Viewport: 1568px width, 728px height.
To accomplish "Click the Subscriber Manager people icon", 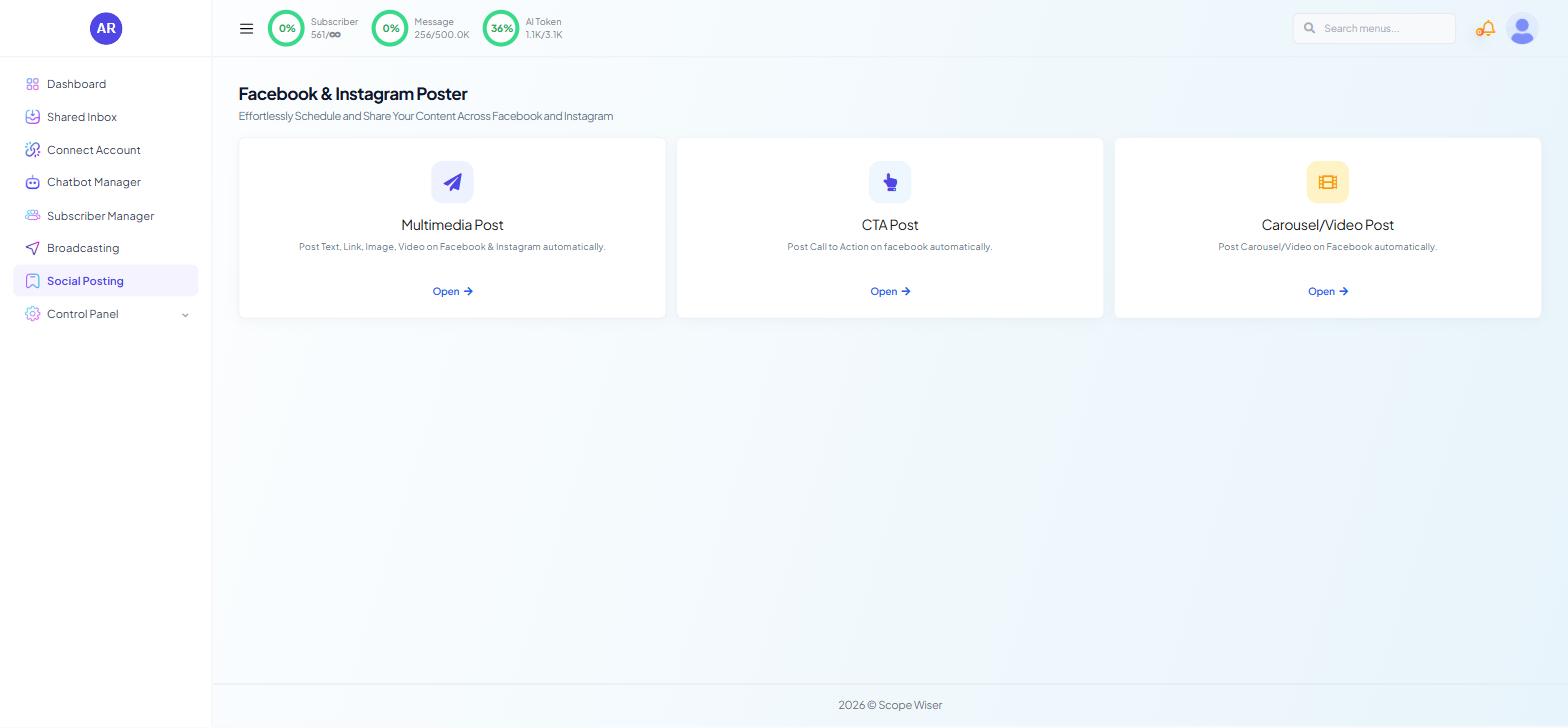I will click(32, 216).
